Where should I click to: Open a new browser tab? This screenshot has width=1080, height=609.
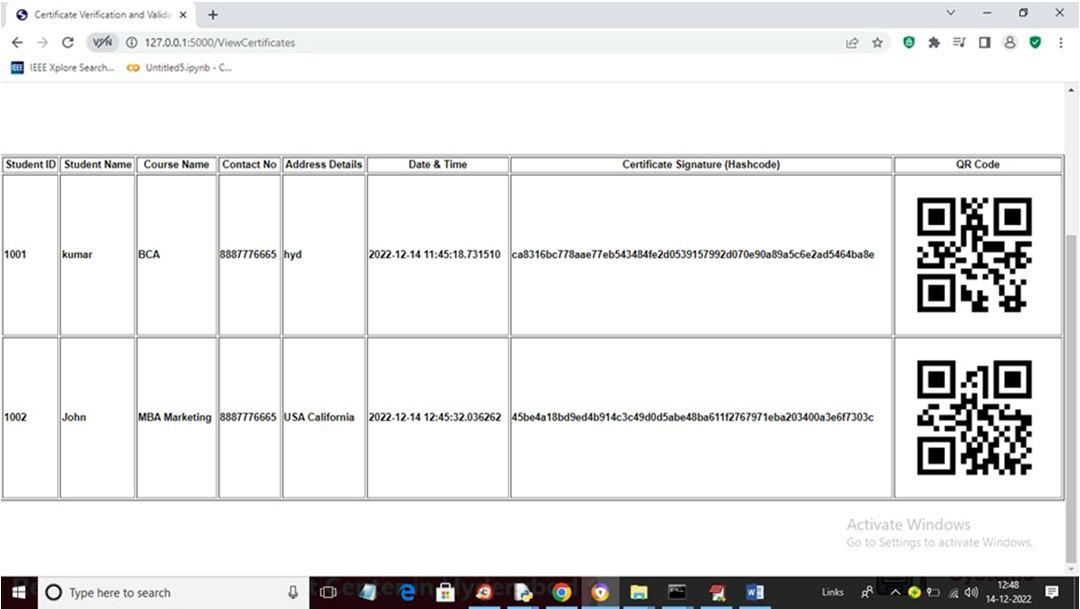point(213,14)
